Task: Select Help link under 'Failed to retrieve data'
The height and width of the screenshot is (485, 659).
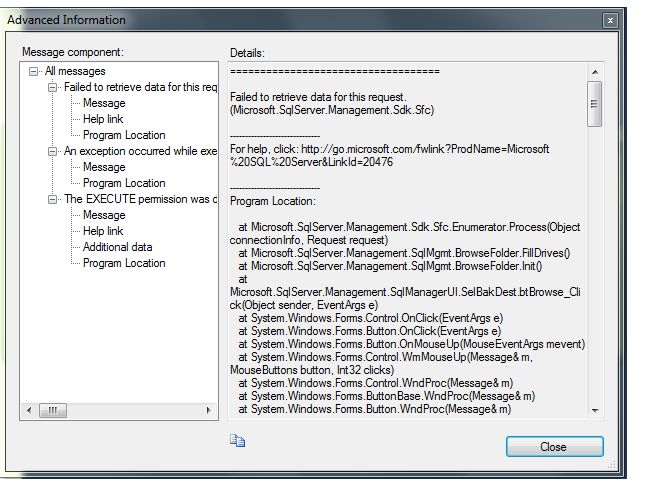Action: coord(103,119)
